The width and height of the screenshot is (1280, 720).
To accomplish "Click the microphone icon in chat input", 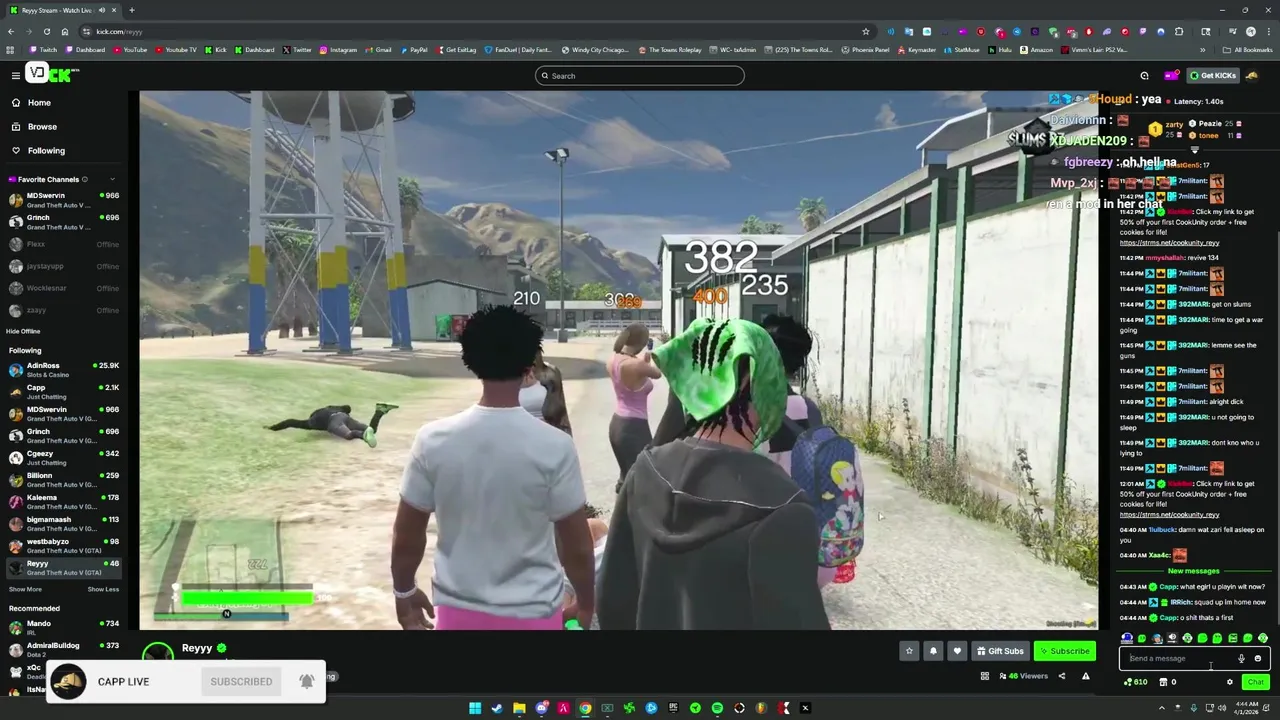I will (1242, 658).
